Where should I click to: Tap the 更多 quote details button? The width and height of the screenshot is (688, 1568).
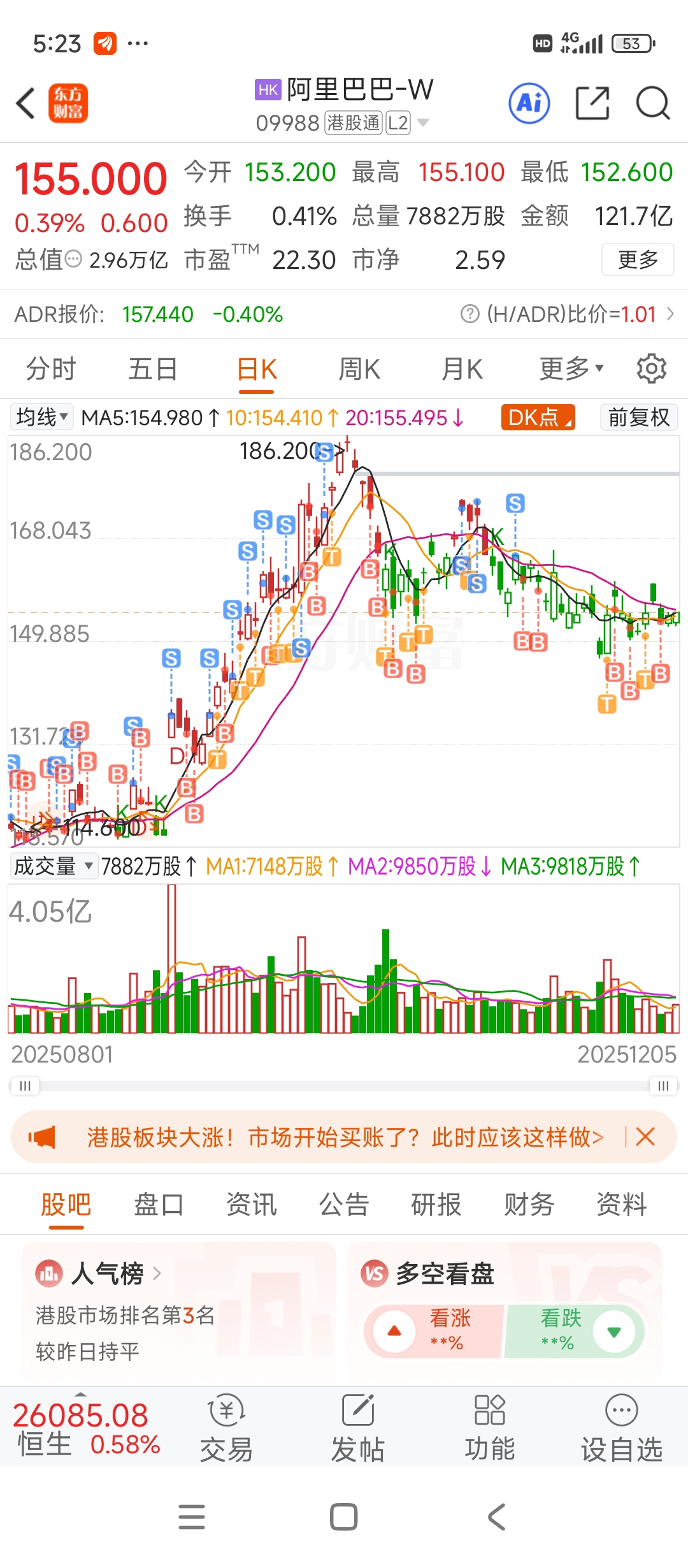pos(638,259)
